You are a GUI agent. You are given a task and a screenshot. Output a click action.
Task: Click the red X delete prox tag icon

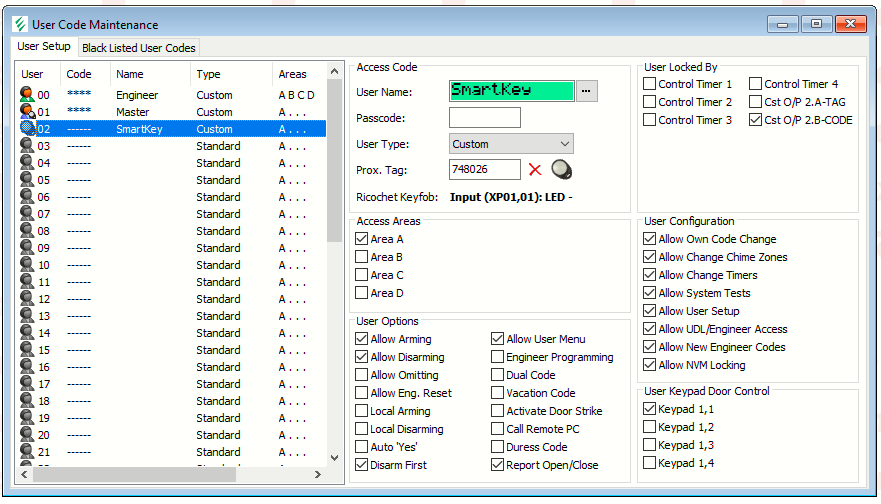[535, 170]
